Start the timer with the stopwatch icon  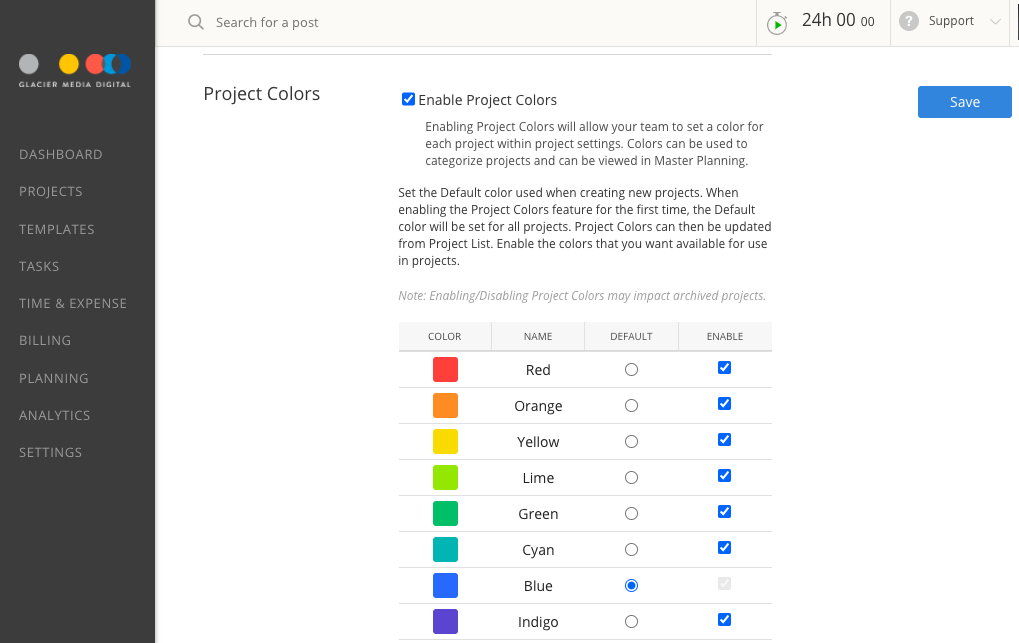pyautogui.click(x=777, y=23)
